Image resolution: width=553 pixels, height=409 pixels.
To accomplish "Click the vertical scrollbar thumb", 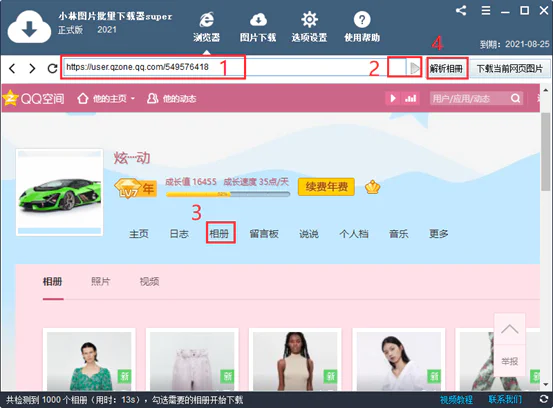I will 546,152.
